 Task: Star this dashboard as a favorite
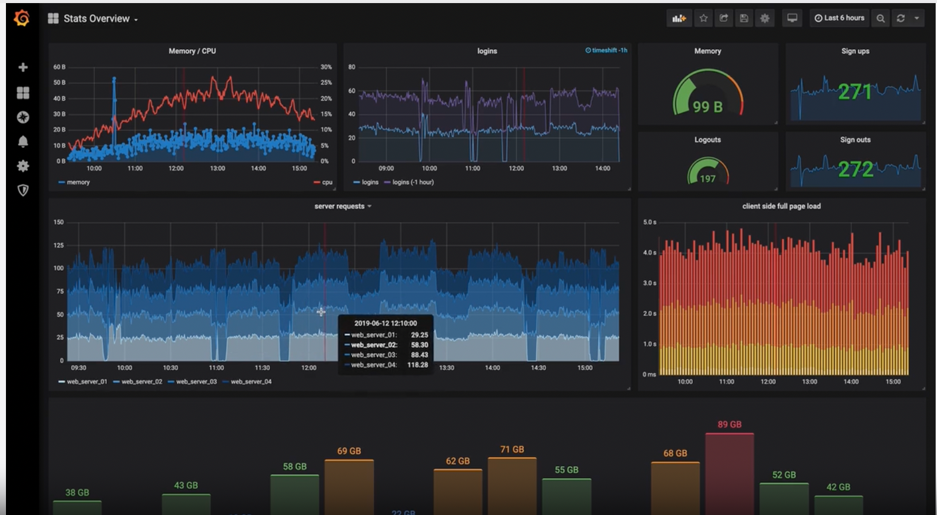click(703, 18)
